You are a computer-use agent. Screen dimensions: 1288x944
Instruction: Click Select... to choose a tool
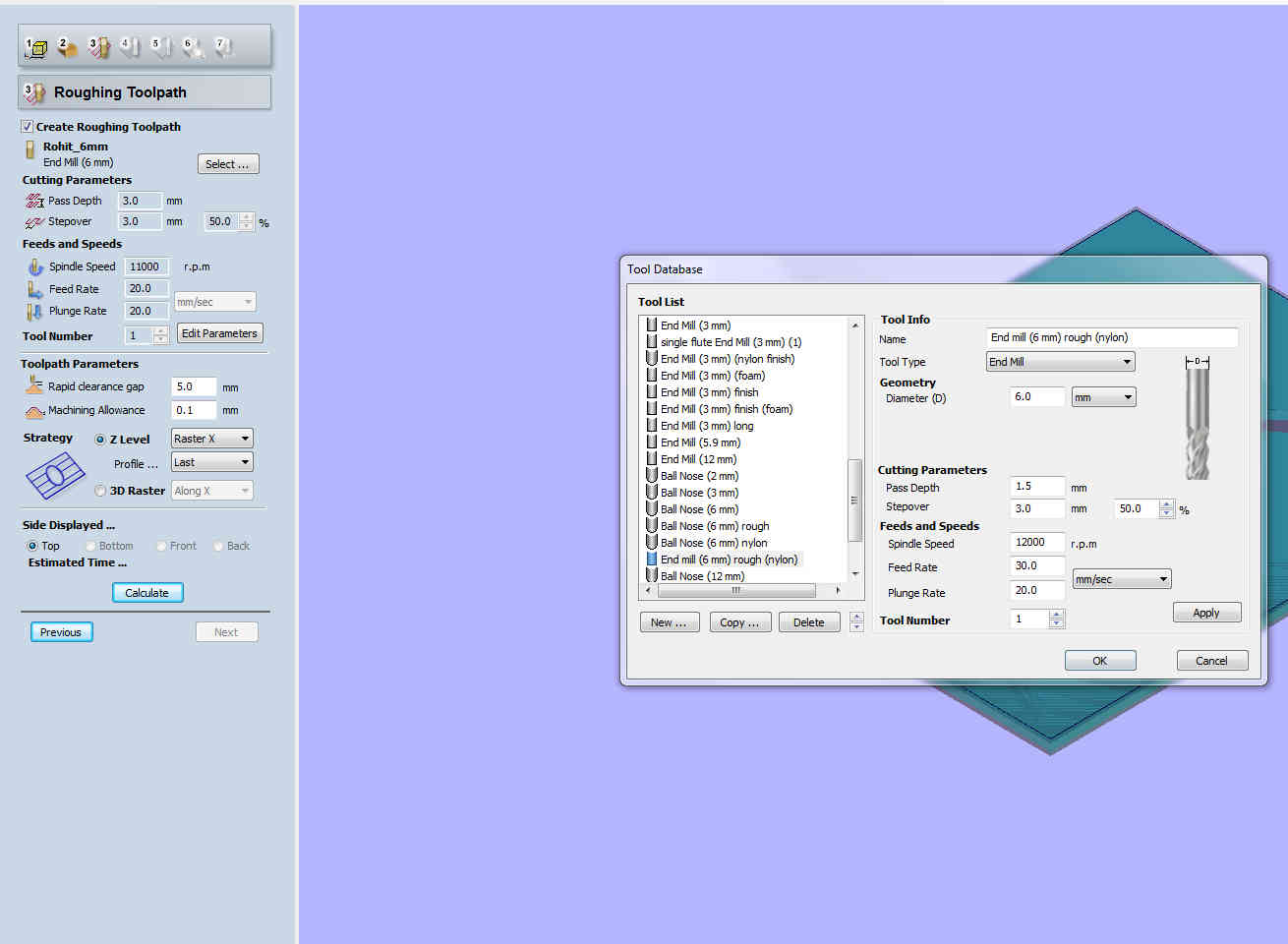tap(228, 164)
